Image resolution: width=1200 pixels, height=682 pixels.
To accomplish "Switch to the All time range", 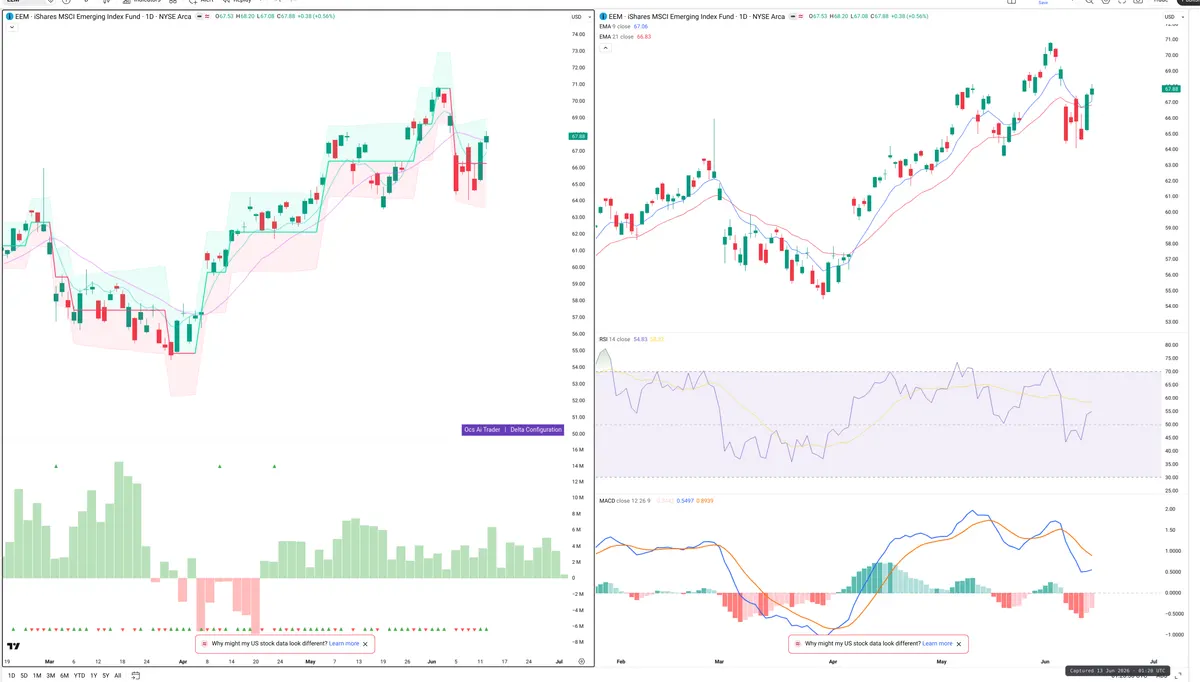I will (118, 676).
